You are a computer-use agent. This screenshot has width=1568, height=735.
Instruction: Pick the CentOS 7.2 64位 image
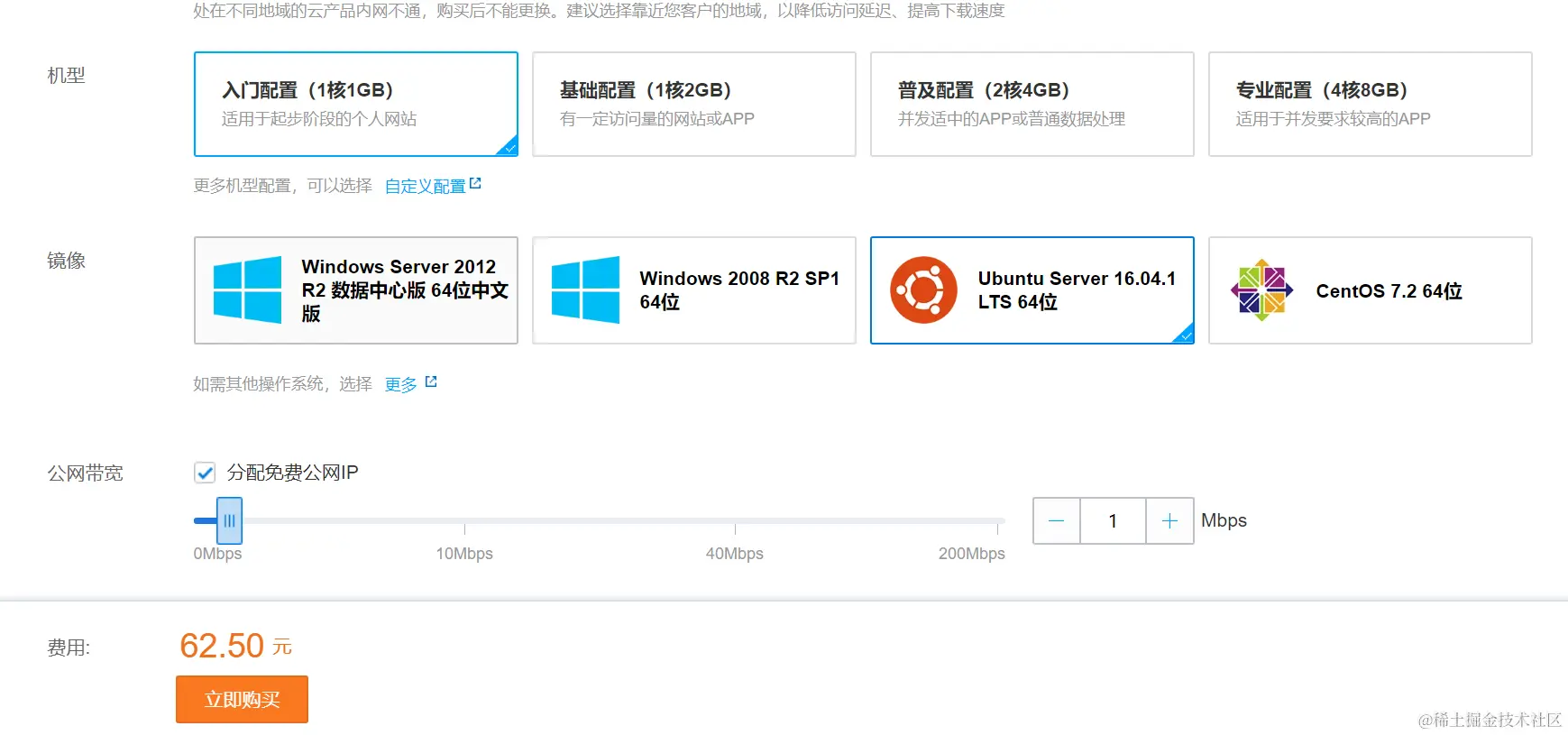click(1371, 290)
